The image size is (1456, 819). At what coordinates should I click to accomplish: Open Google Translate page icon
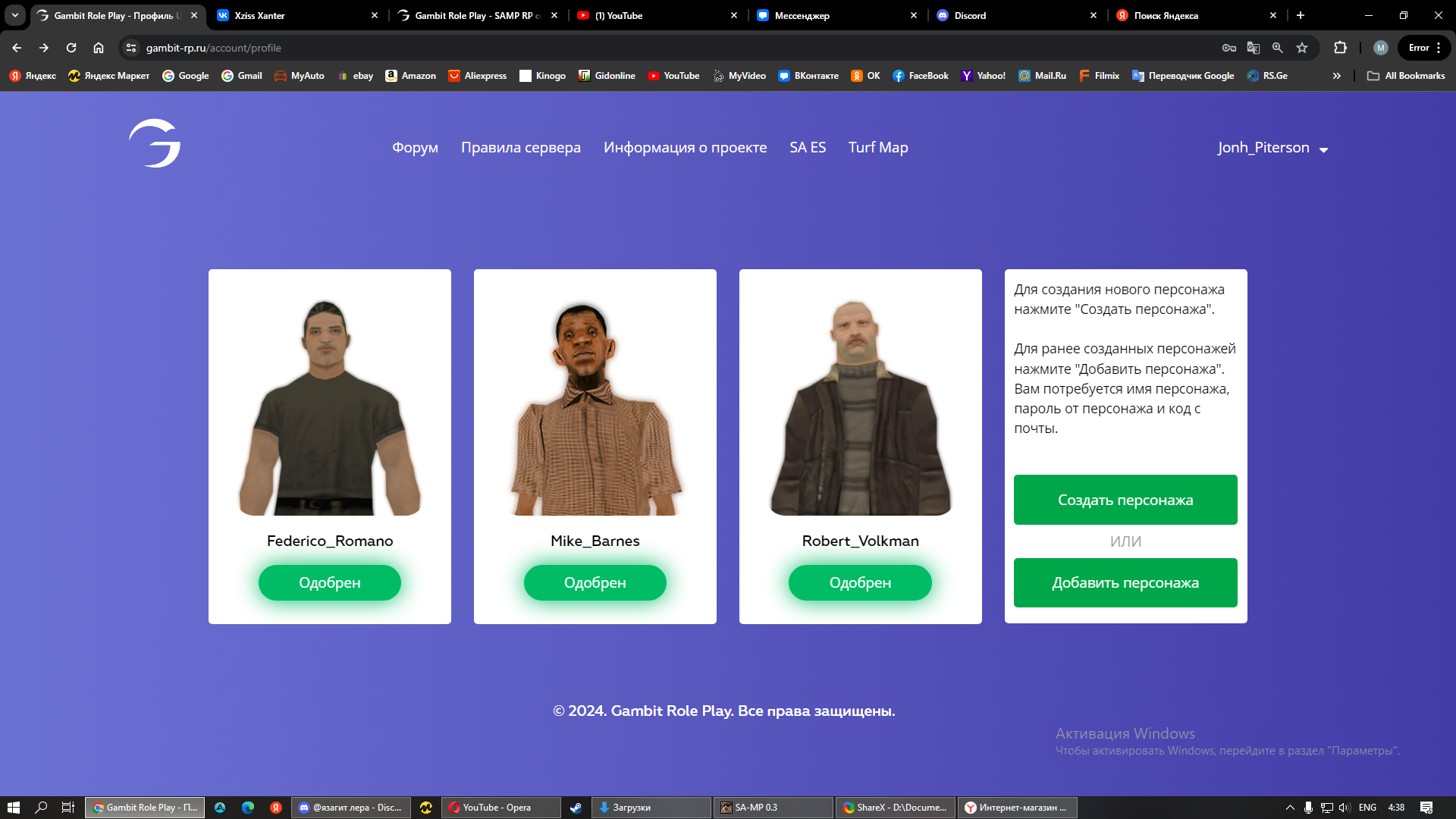1254,48
